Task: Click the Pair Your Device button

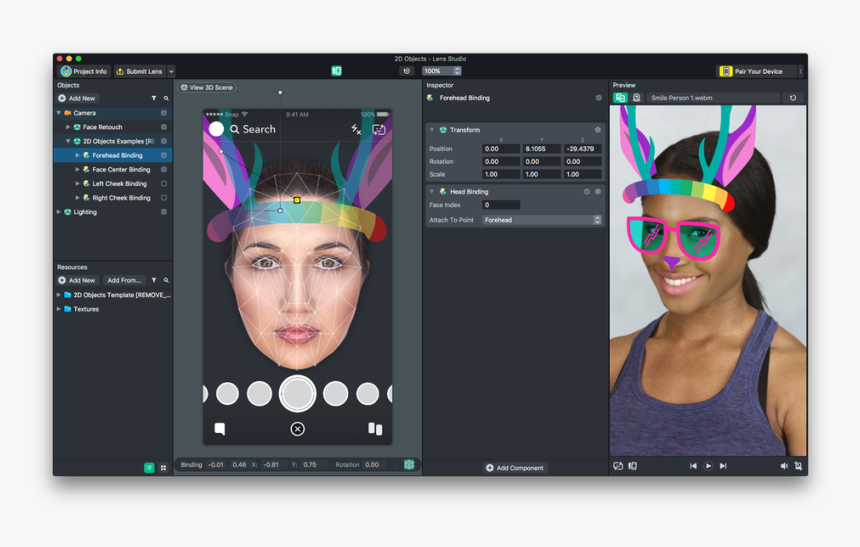Action: click(757, 71)
